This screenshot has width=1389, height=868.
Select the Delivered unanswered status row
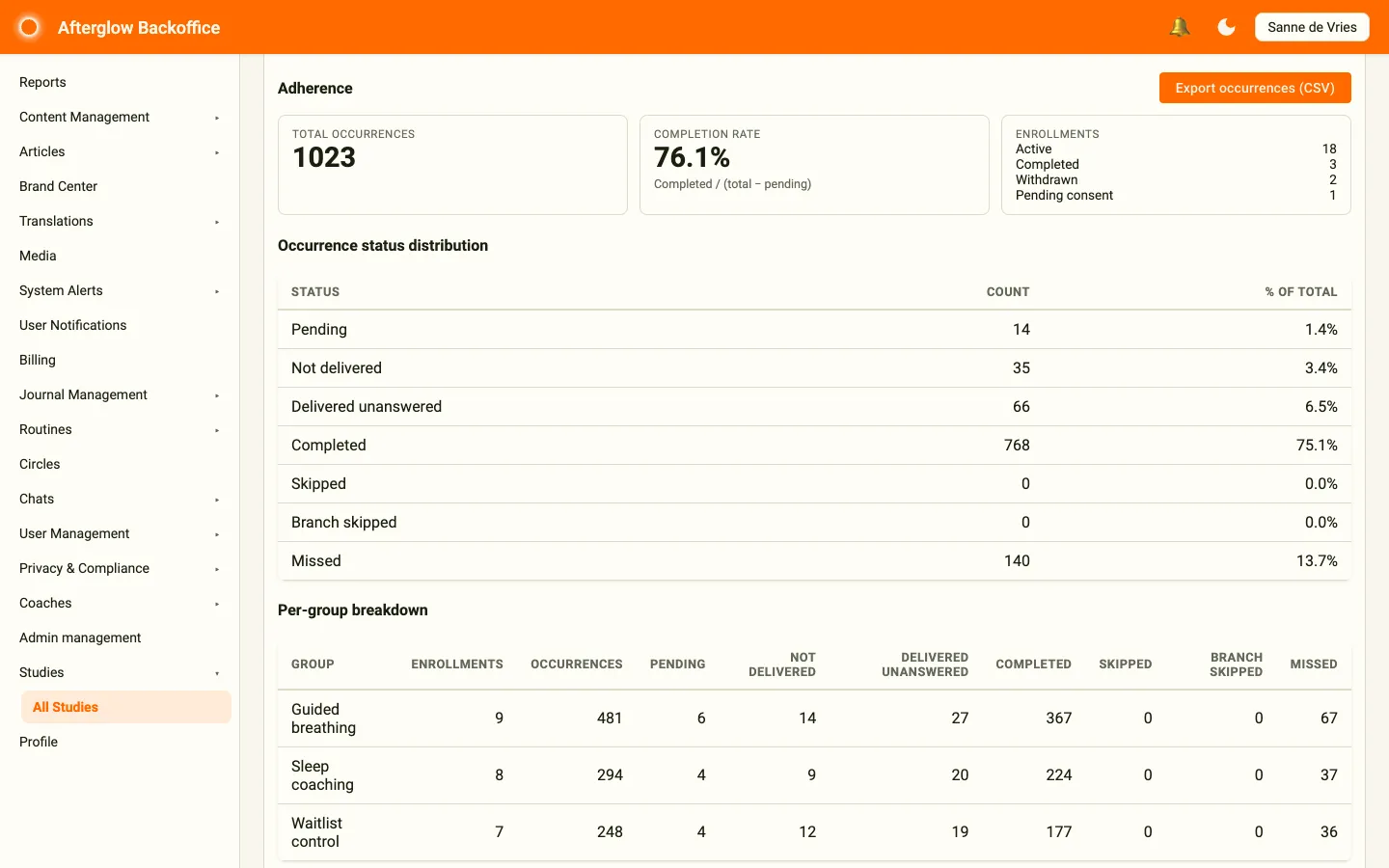(x=814, y=407)
